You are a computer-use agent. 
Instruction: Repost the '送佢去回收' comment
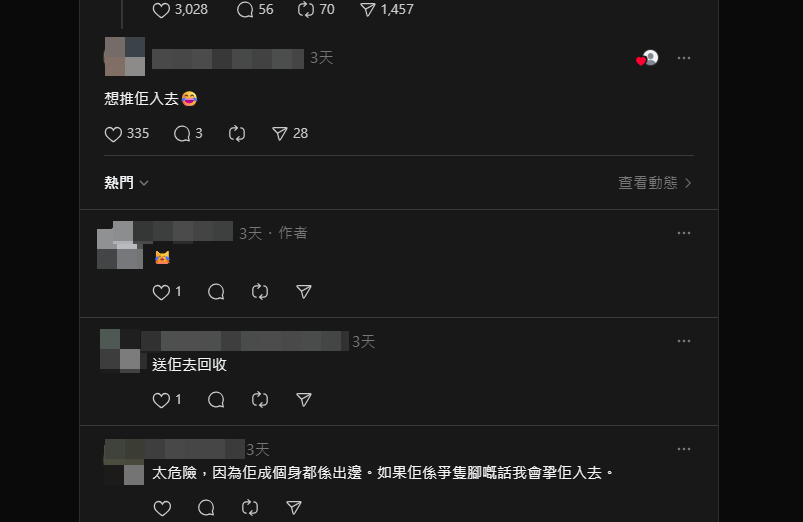tap(260, 400)
